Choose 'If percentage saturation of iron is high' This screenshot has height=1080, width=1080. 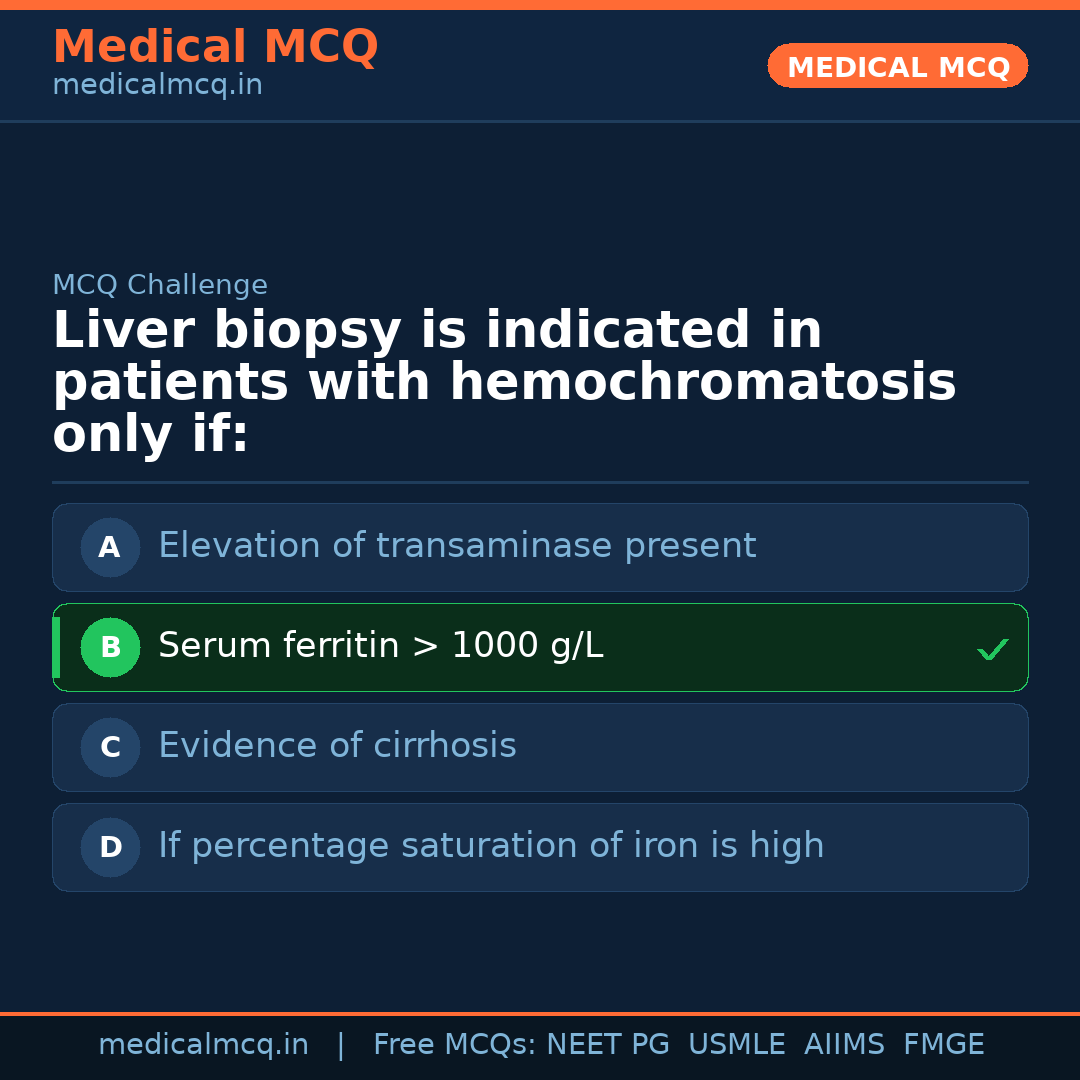[x=491, y=846]
